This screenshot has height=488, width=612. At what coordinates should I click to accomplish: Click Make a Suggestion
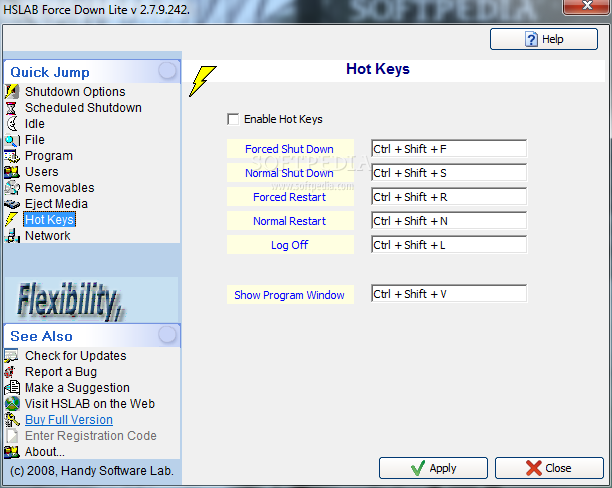77,388
